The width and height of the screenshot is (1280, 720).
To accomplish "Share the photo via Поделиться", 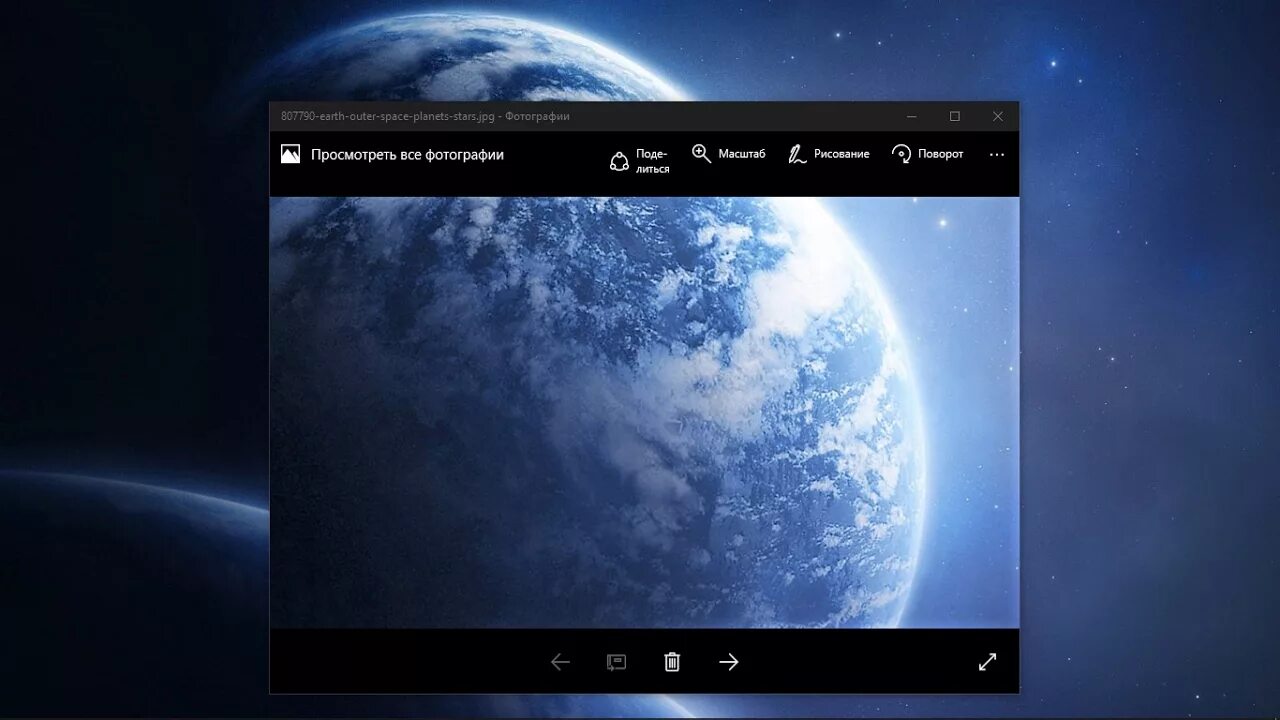I will pos(640,161).
